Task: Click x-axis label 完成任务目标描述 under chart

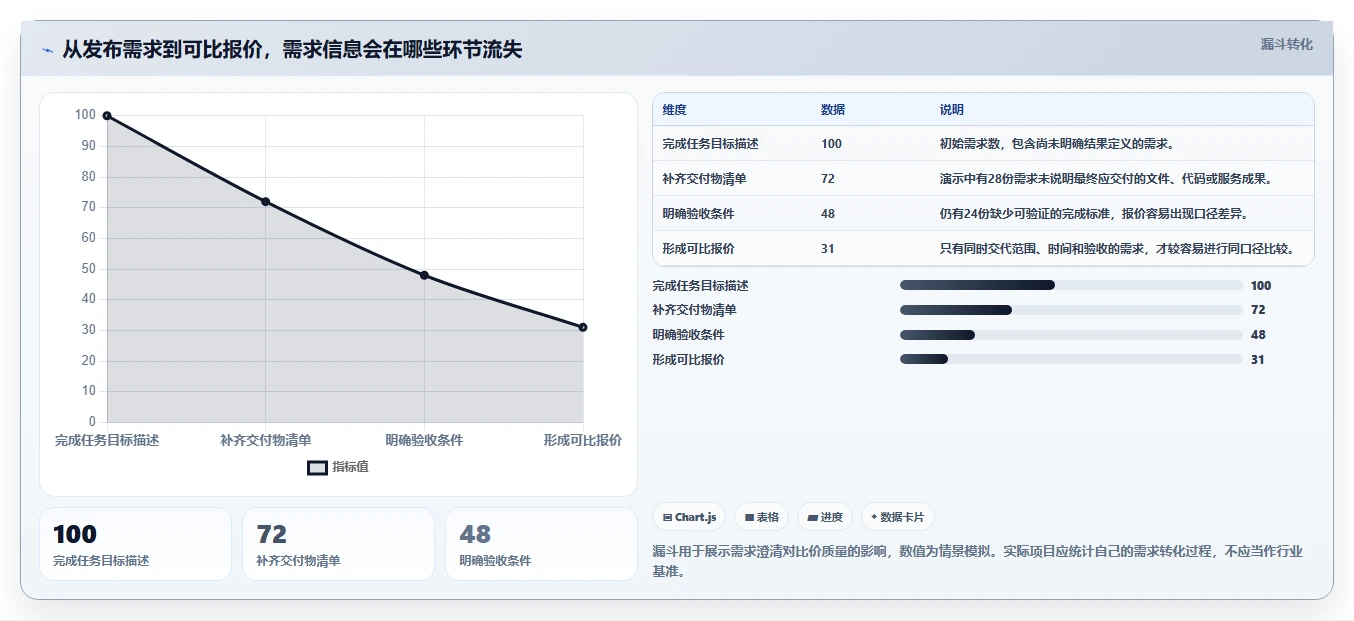Action: [x=107, y=440]
